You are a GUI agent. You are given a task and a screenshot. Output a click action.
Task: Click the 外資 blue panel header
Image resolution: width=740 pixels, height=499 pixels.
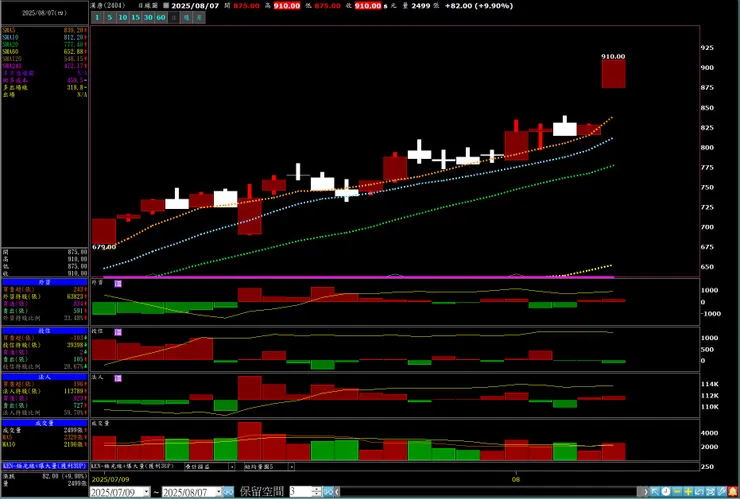tap(45, 282)
